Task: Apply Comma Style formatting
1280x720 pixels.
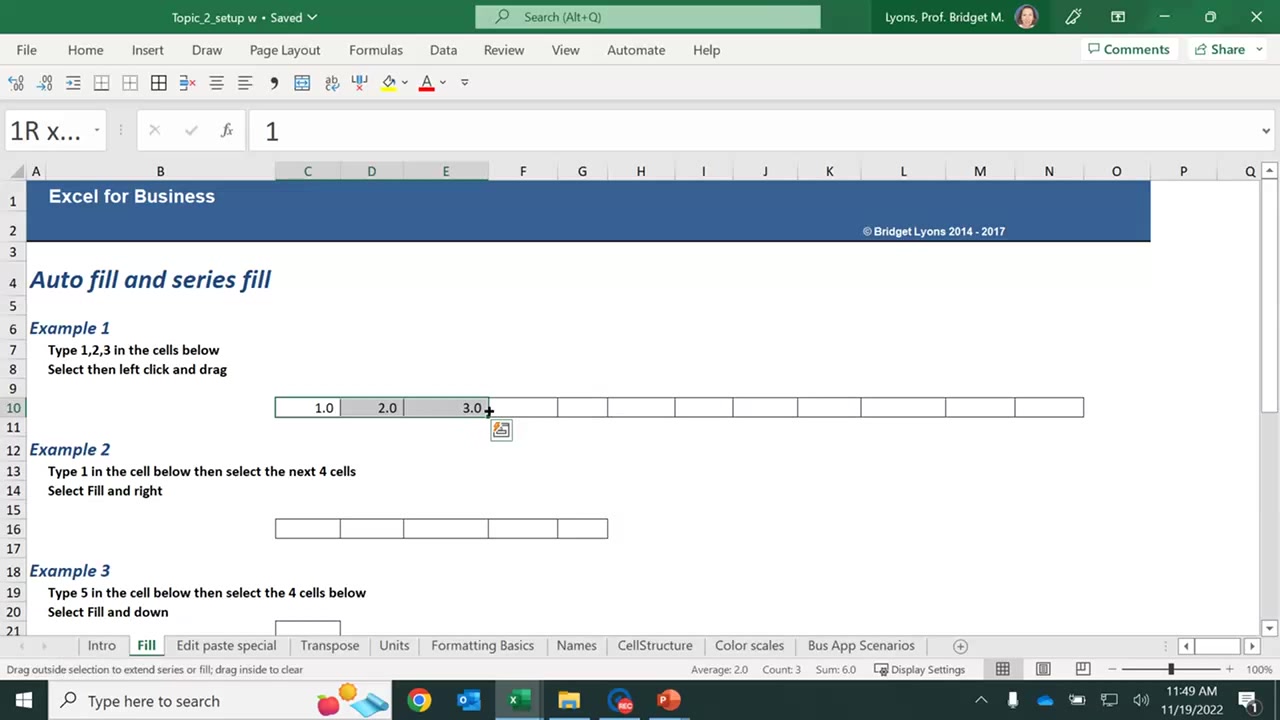Action: coord(273,83)
